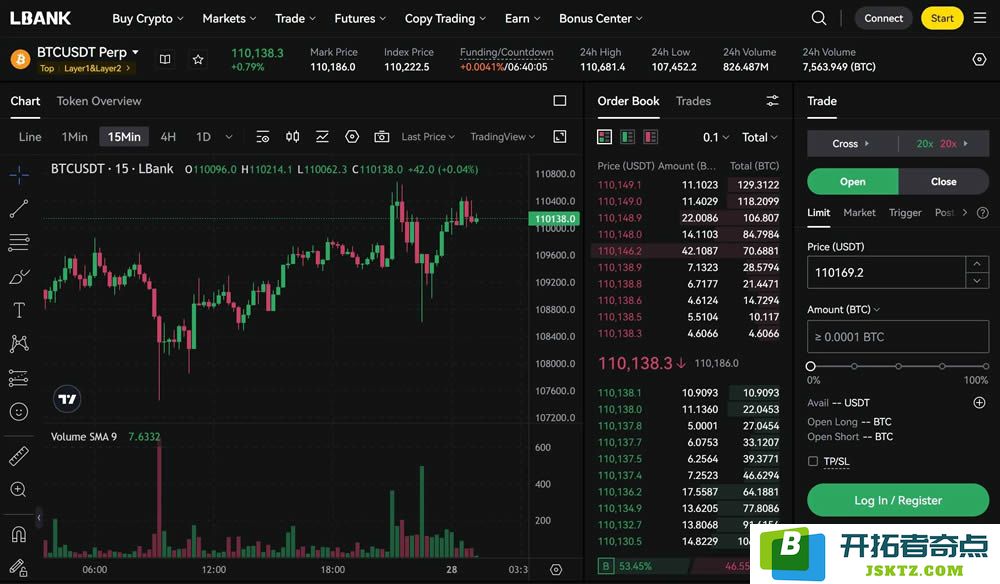Add funds with Avail plus icon

pos(980,402)
